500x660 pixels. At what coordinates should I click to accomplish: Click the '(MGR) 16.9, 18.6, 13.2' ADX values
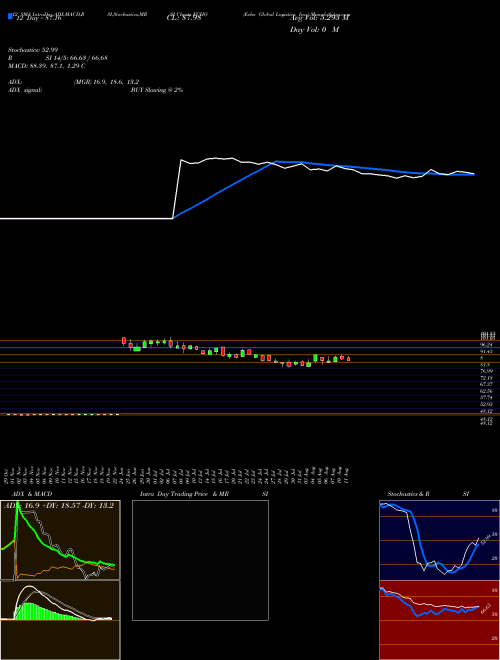coord(106,82)
